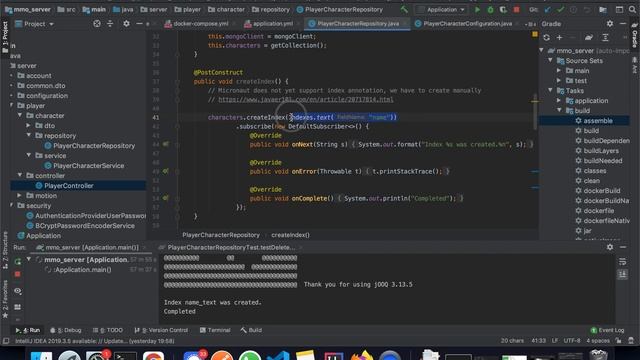Image resolution: width=640 pixels, height=360 pixels.
Task: Click the UTF-8 encoding selector in status bar
Action: point(572,340)
